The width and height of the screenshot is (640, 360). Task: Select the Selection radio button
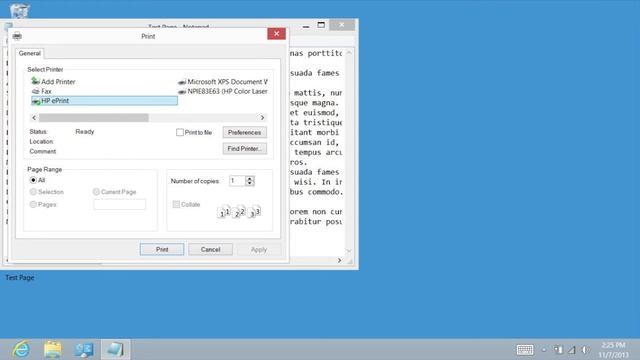[33, 192]
